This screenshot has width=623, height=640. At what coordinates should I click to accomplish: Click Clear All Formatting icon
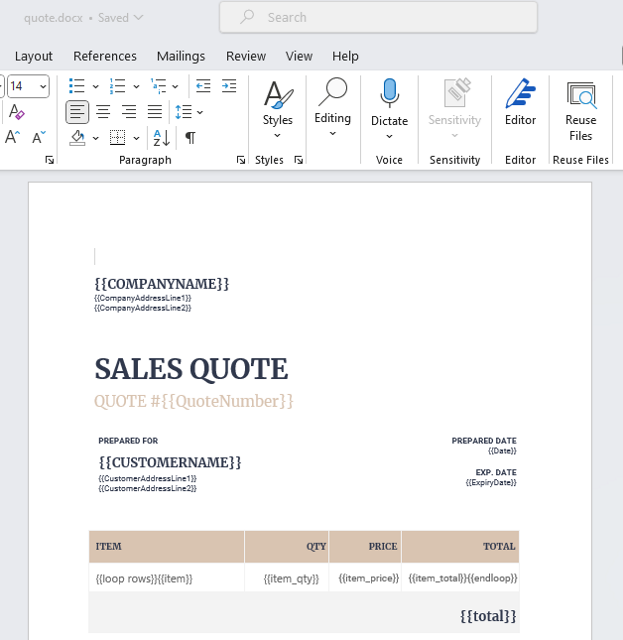click(16, 112)
